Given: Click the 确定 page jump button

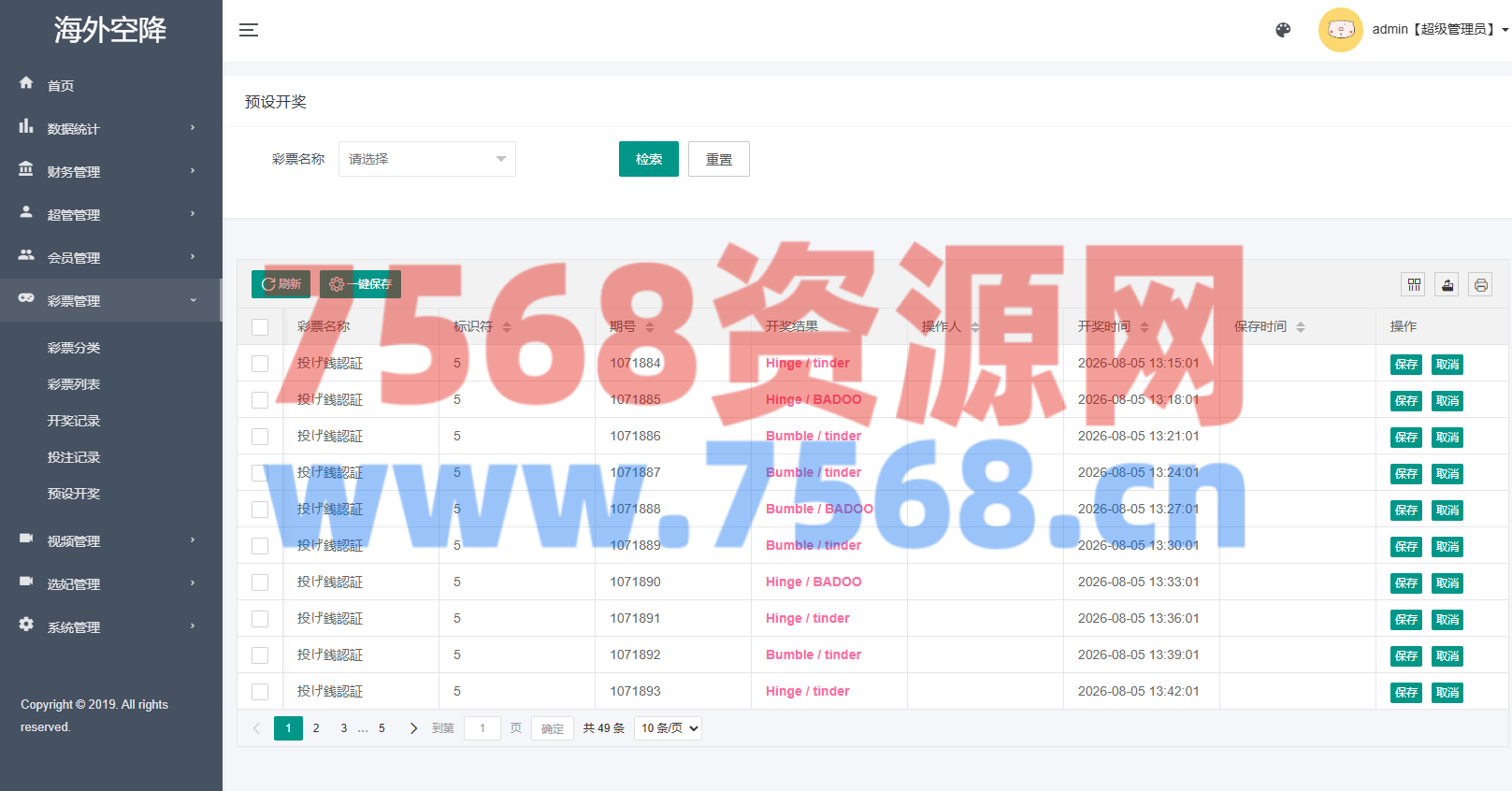Looking at the screenshot, I should coord(553,728).
